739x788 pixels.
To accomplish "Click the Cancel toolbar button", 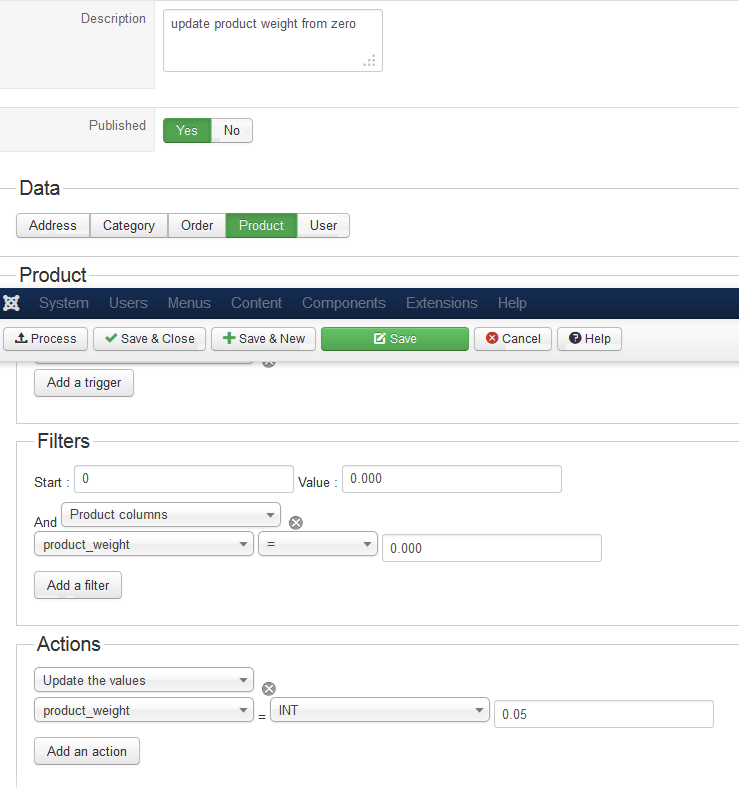I will tap(513, 339).
